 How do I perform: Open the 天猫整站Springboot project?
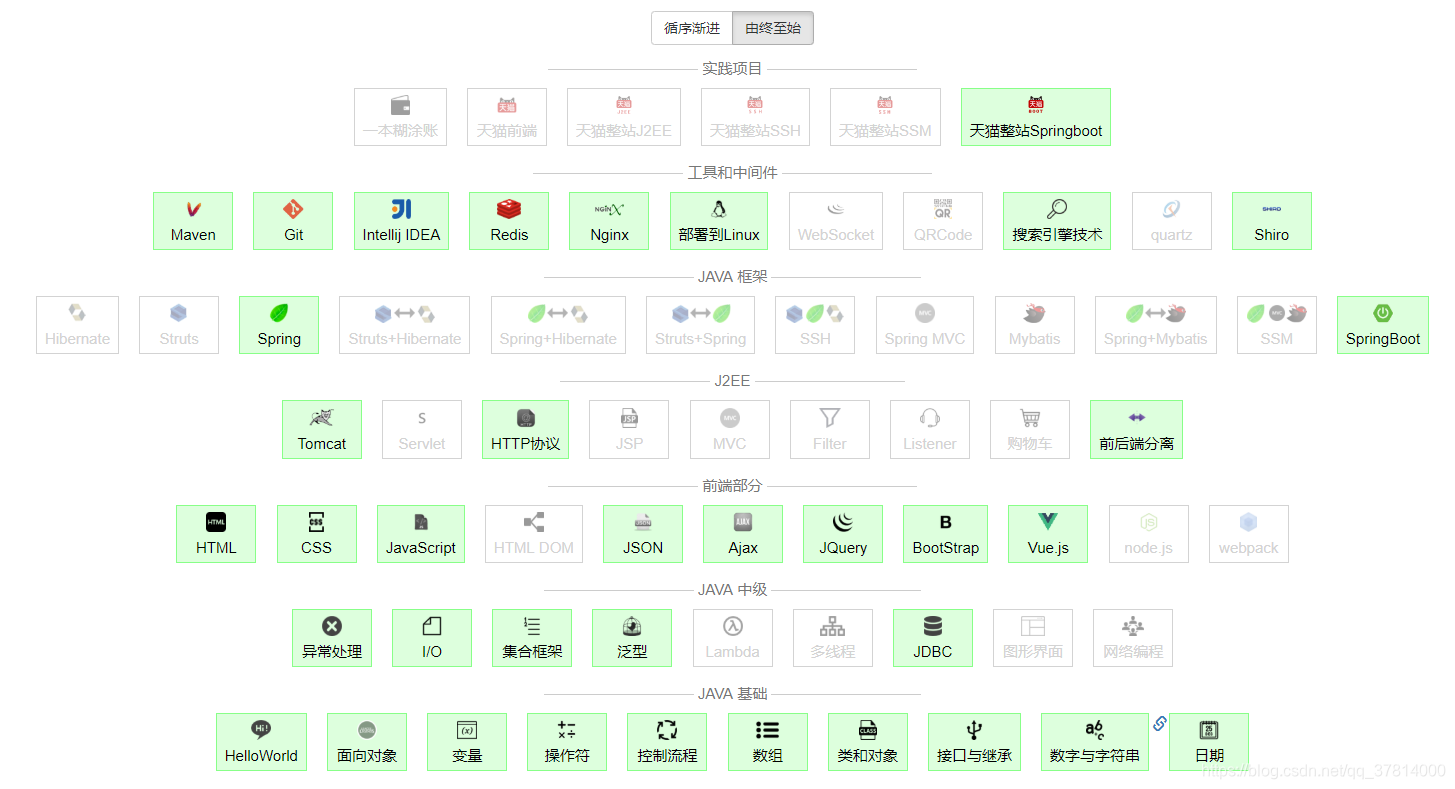pyautogui.click(x=1035, y=116)
